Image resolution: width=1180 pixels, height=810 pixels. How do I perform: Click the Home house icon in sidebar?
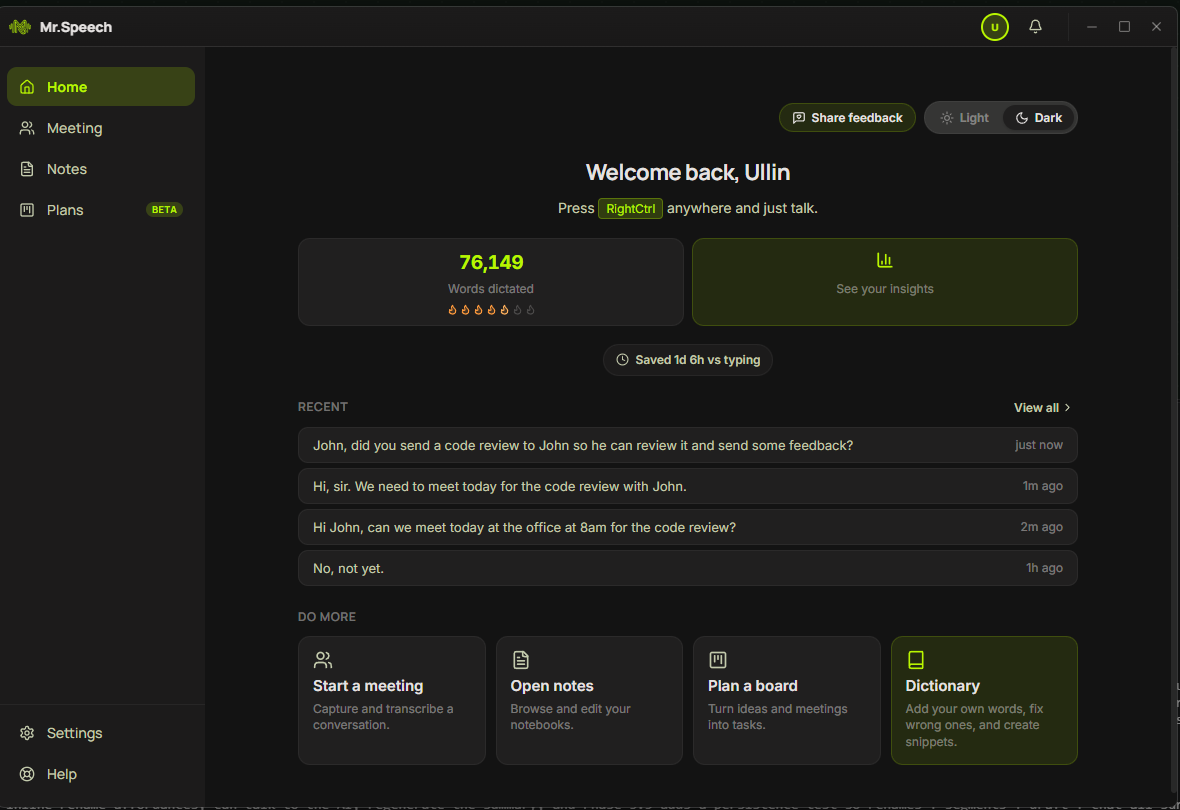click(27, 87)
